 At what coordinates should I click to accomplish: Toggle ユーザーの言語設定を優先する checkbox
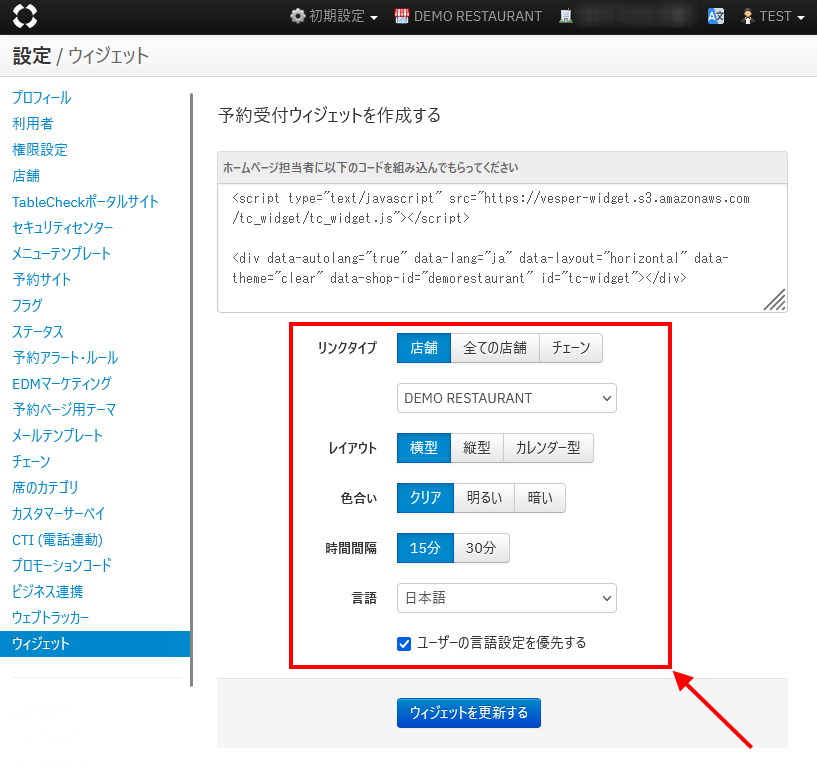coord(404,643)
